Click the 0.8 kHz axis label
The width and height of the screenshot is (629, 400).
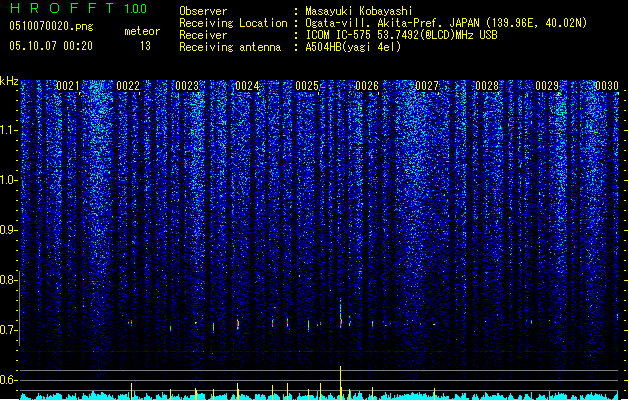pyautogui.click(x=8, y=280)
